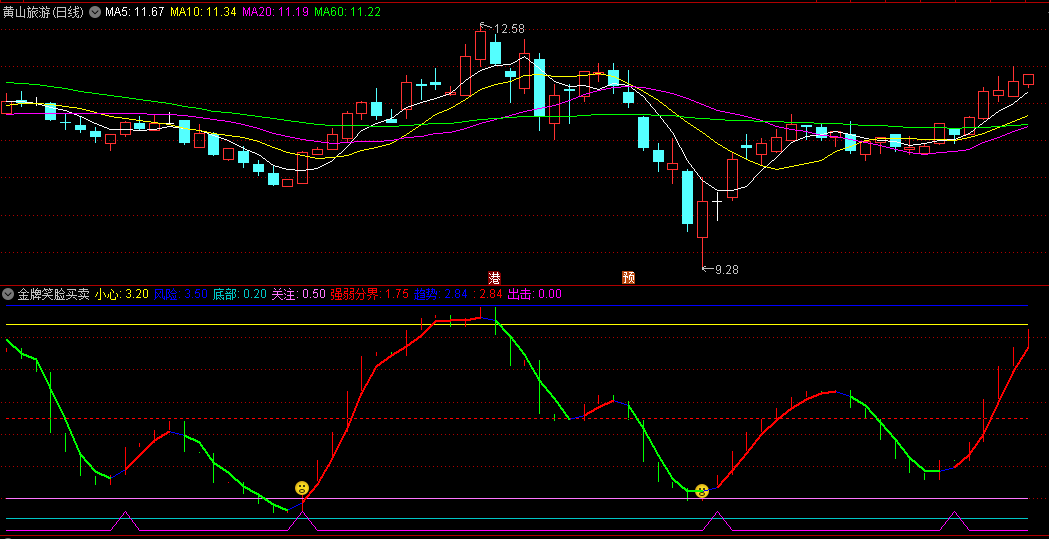The width and height of the screenshot is (1049, 539).
Task: Select the blue 趋势: 2.84 value
Action: coord(441,294)
